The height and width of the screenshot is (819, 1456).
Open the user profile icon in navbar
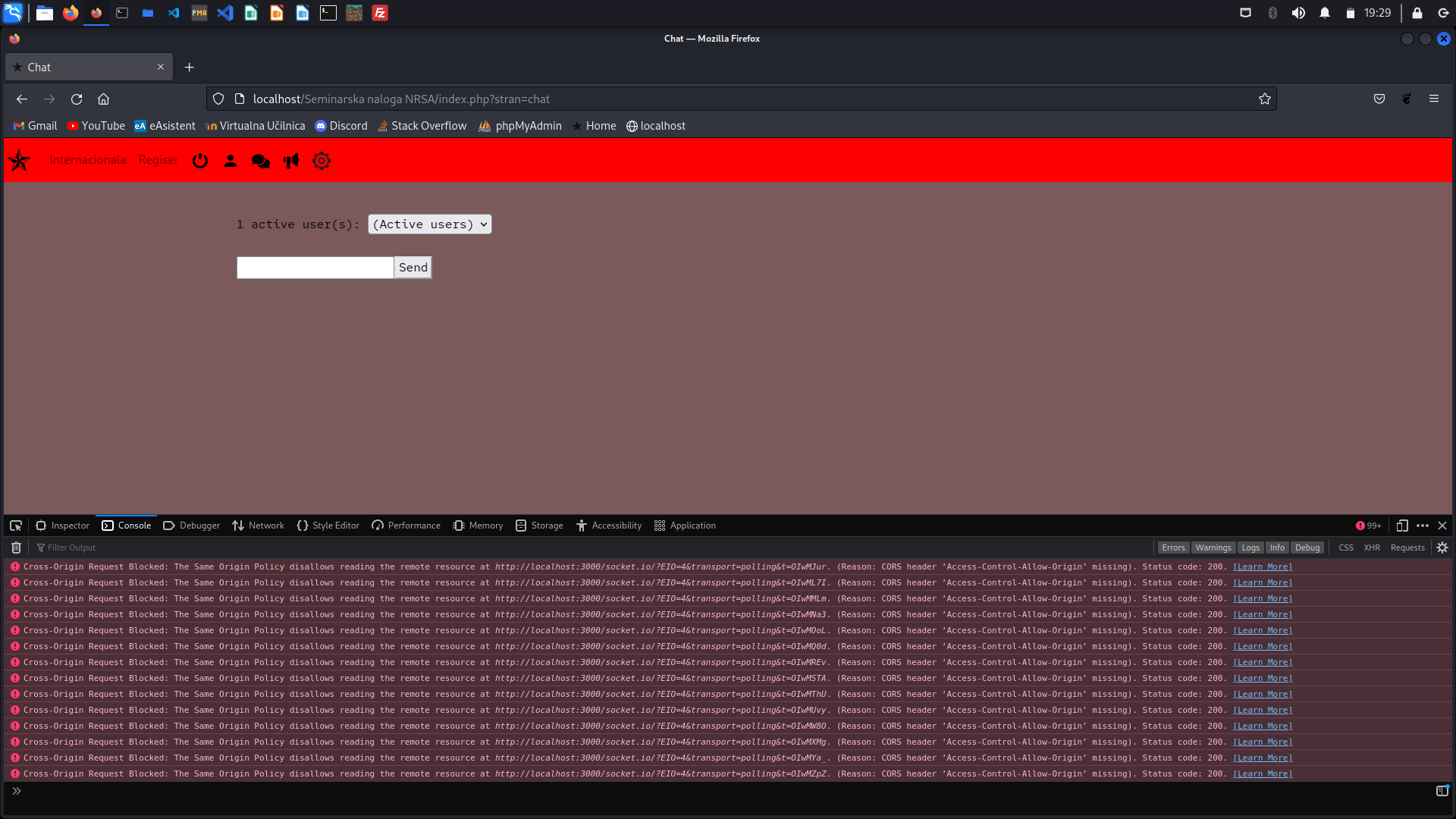231,161
